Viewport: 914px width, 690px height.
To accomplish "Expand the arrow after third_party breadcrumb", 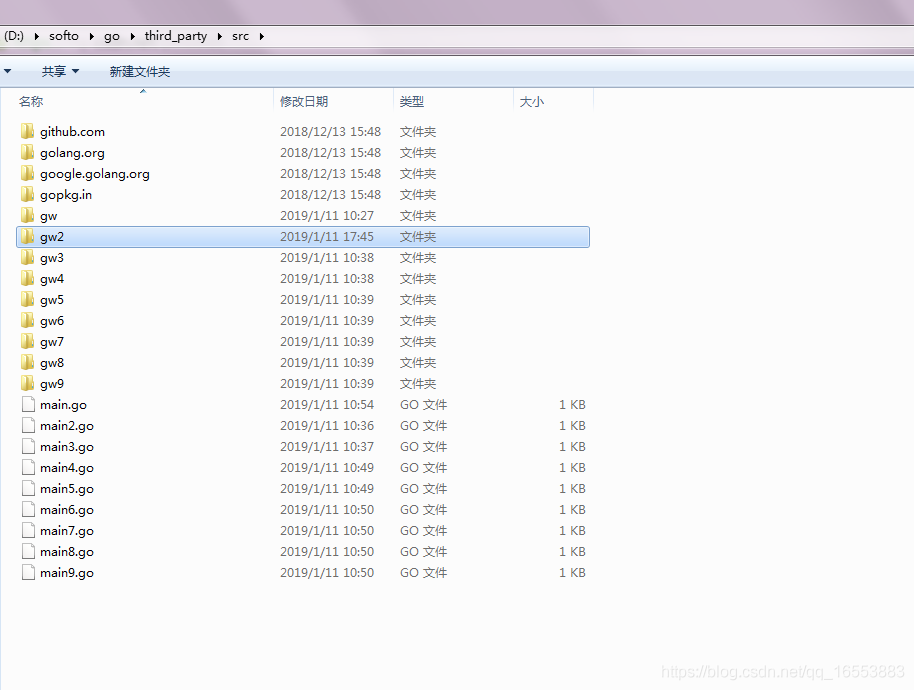I will click(x=220, y=36).
